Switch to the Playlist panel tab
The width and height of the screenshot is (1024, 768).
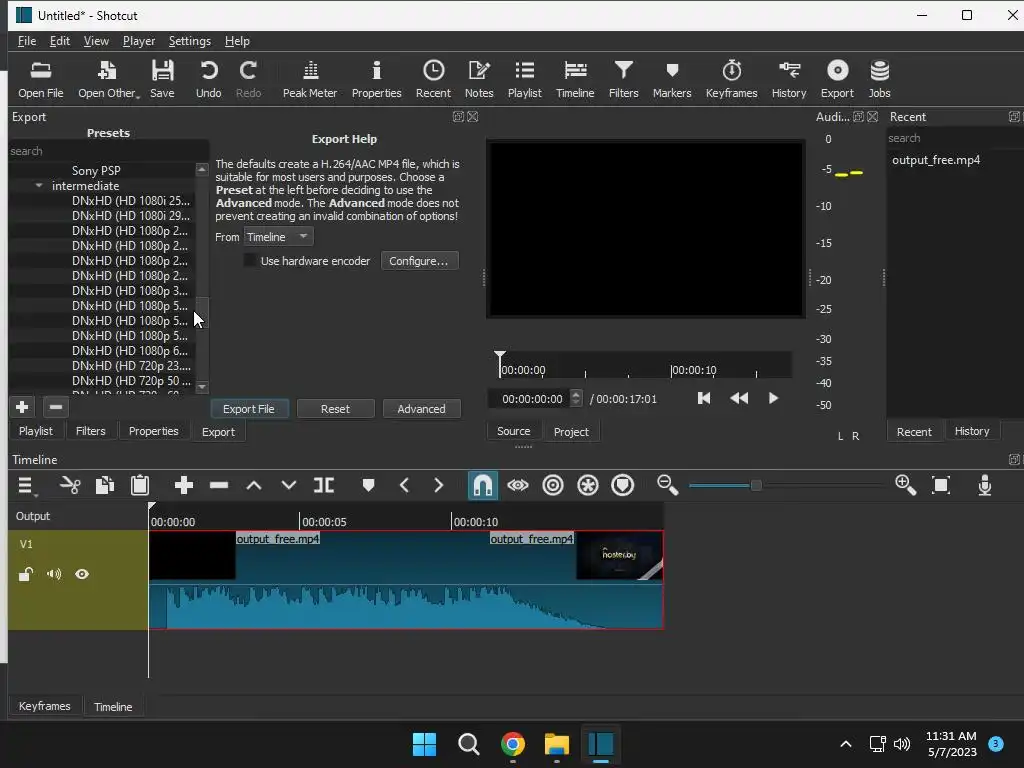click(35, 431)
